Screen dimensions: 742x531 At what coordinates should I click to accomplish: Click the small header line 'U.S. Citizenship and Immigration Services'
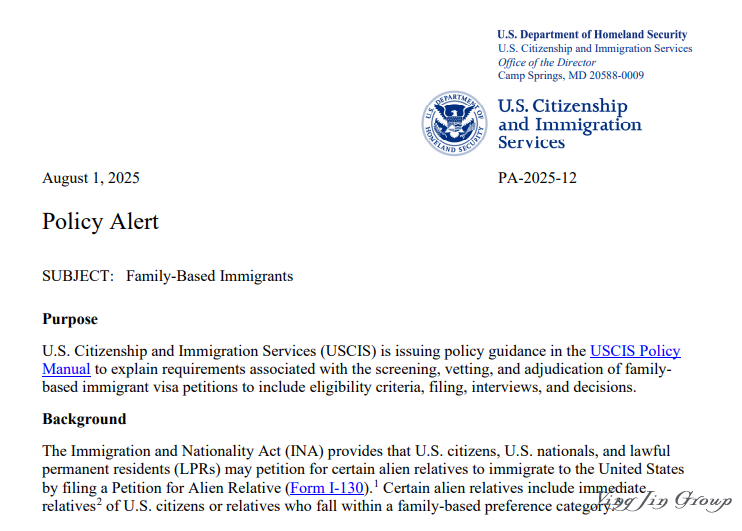[594, 49]
